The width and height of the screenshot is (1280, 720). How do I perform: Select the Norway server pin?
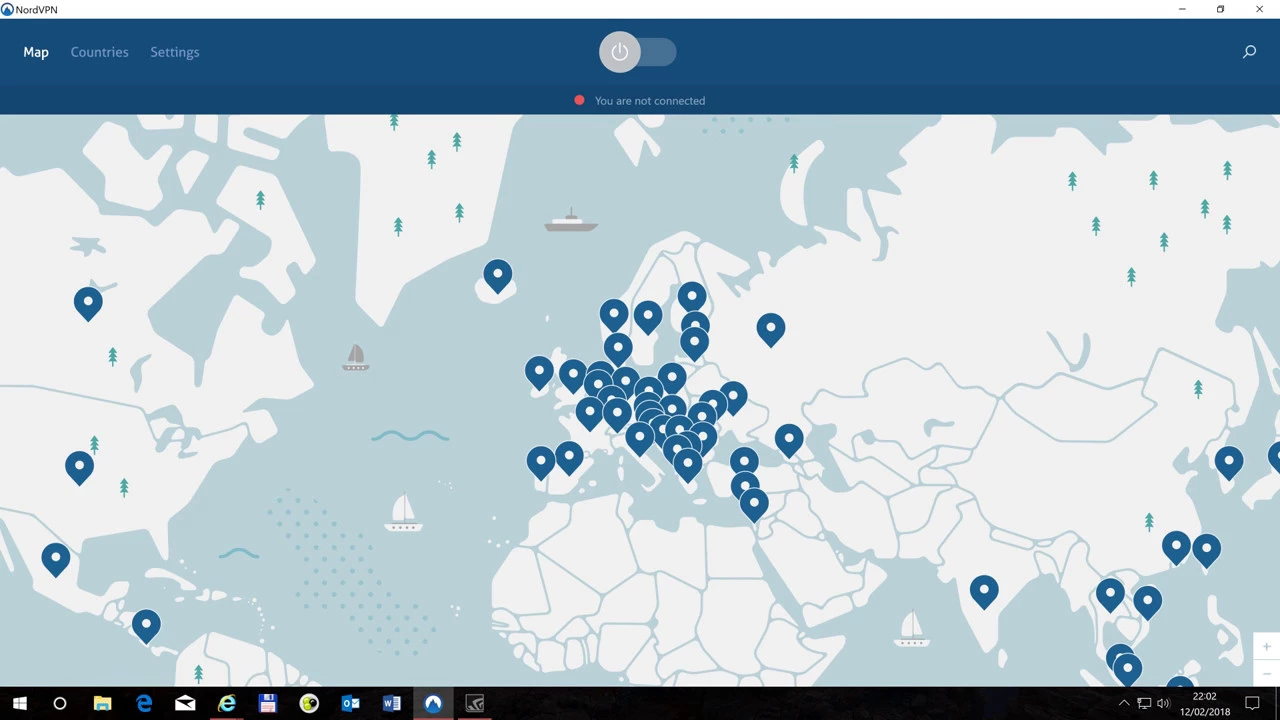point(614,315)
